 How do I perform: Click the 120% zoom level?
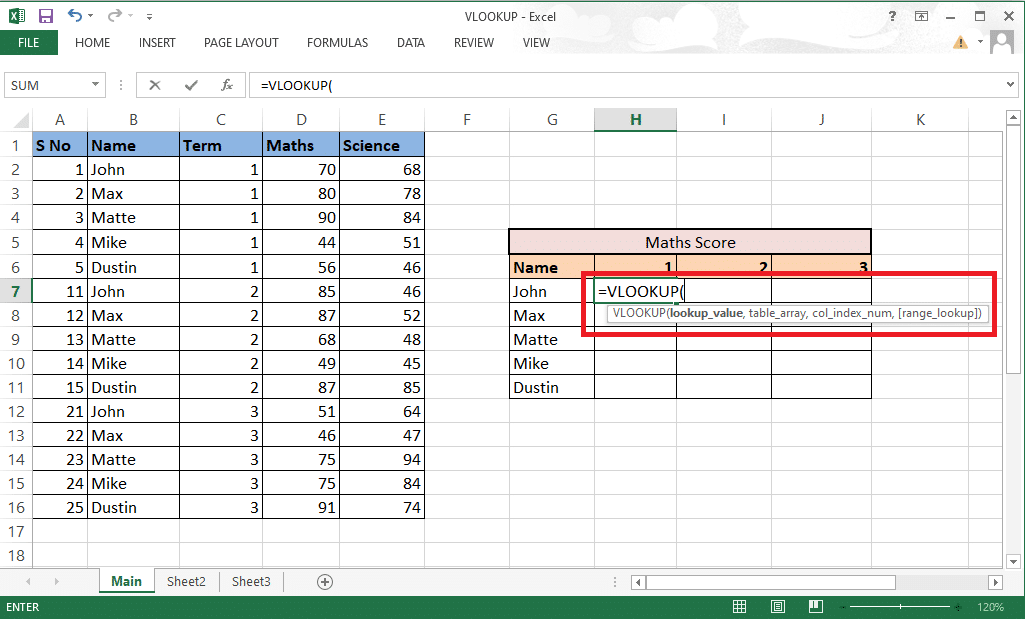click(990, 607)
